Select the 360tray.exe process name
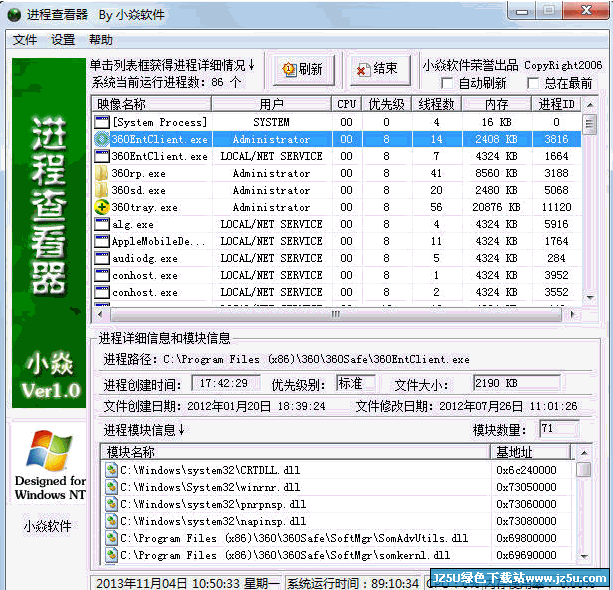 tap(145, 207)
